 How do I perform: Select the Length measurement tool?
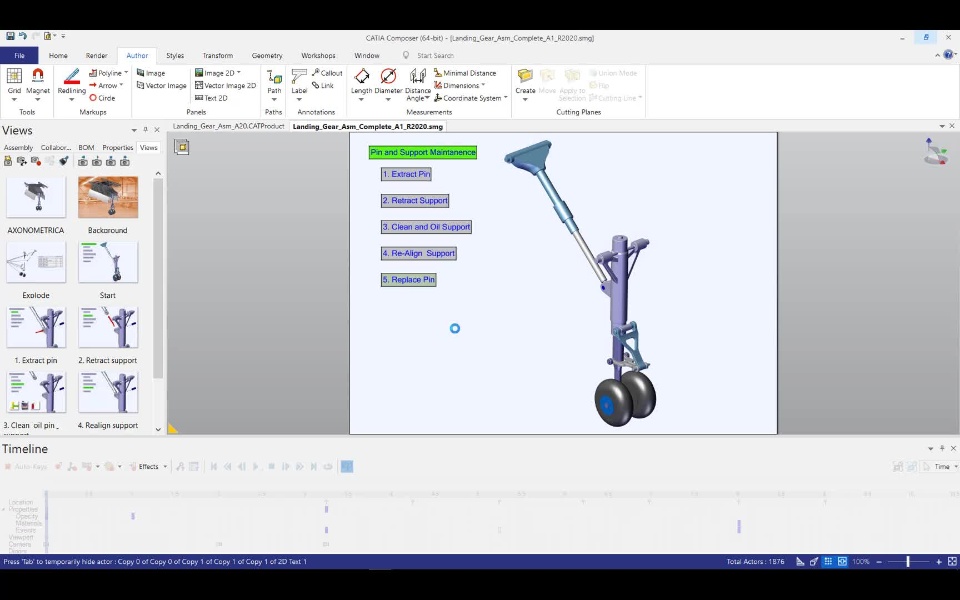(x=361, y=81)
